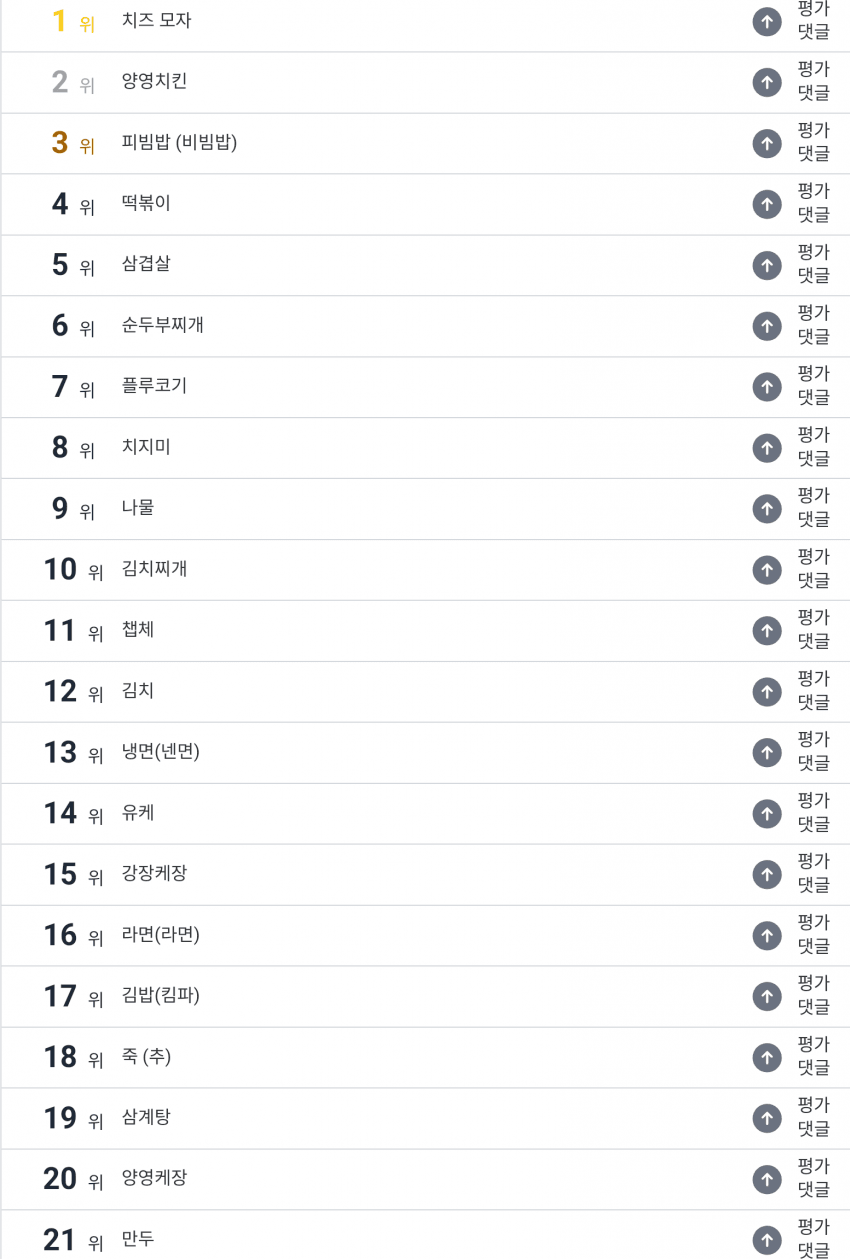Click the upvote icon for 삼겹살
This screenshot has height=1259, width=850.
pos(767,265)
